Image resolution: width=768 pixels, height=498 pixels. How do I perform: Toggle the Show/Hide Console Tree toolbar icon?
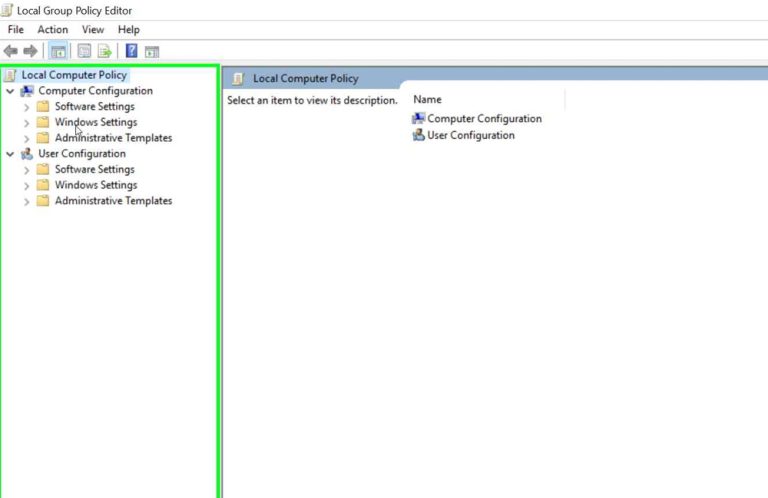pos(58,51)
